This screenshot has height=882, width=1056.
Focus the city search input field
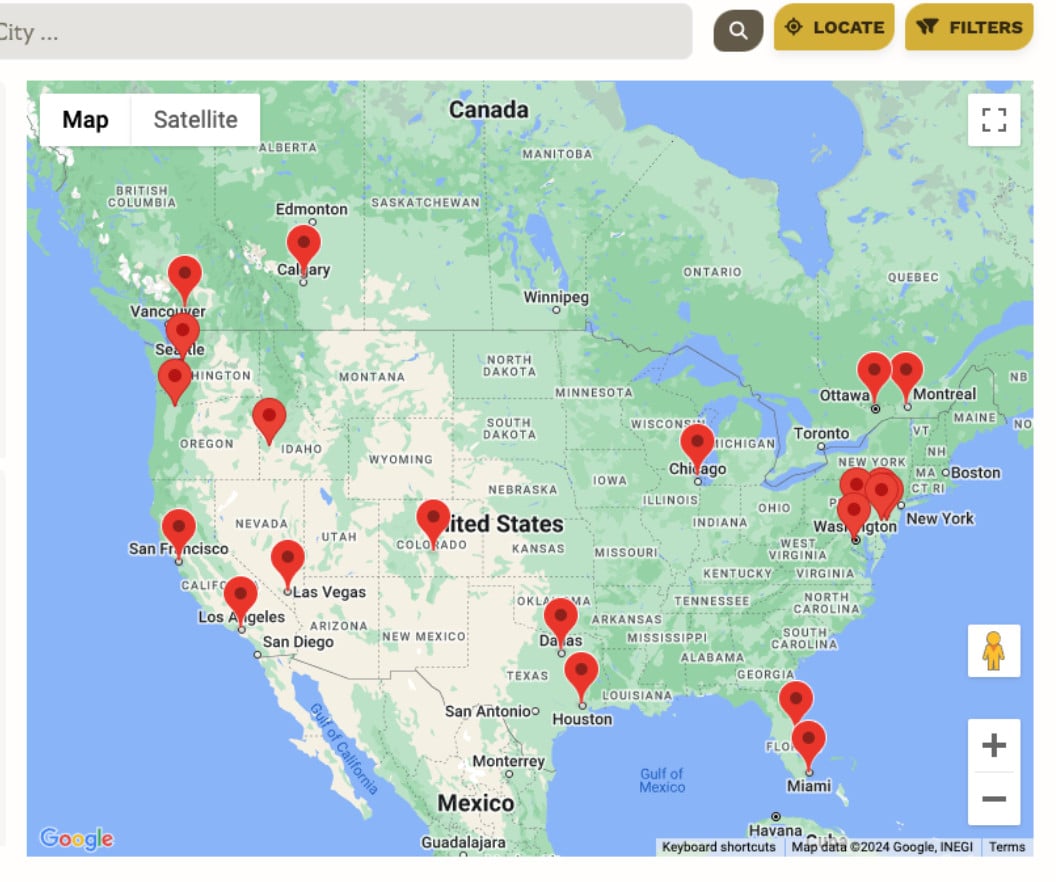click(340, 32)
